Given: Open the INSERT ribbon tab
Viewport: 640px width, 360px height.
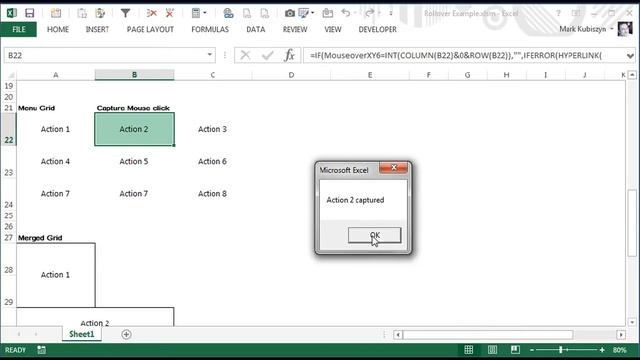Looking at the screenshot, I should 97,29.
